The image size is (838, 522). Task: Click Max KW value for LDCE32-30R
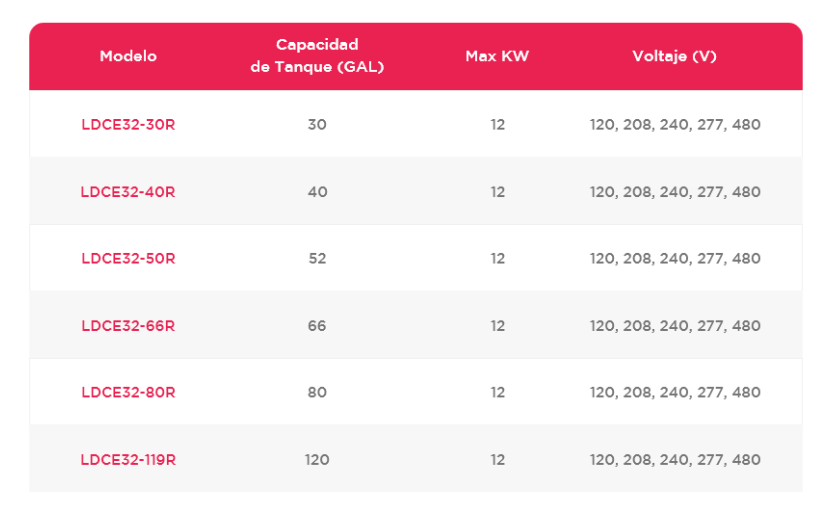498,124
